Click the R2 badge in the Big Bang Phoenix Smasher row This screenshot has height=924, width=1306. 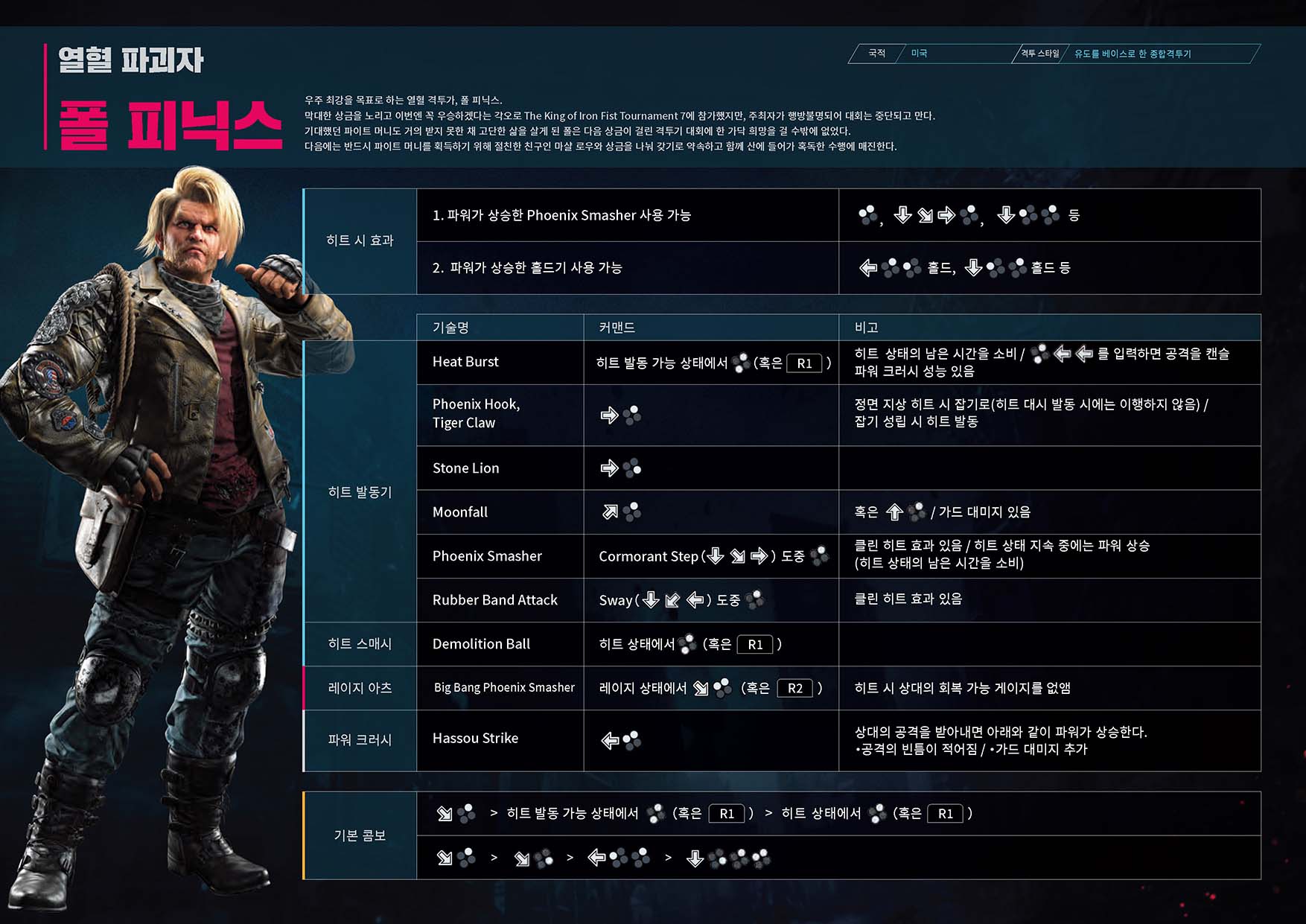(794, 689)
